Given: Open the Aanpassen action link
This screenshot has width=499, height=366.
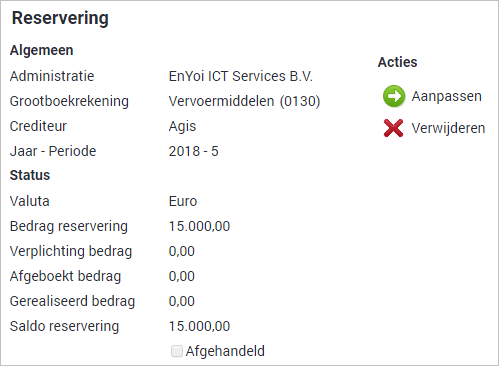Looking at the screenshot, I should click(x=446, y=96).
